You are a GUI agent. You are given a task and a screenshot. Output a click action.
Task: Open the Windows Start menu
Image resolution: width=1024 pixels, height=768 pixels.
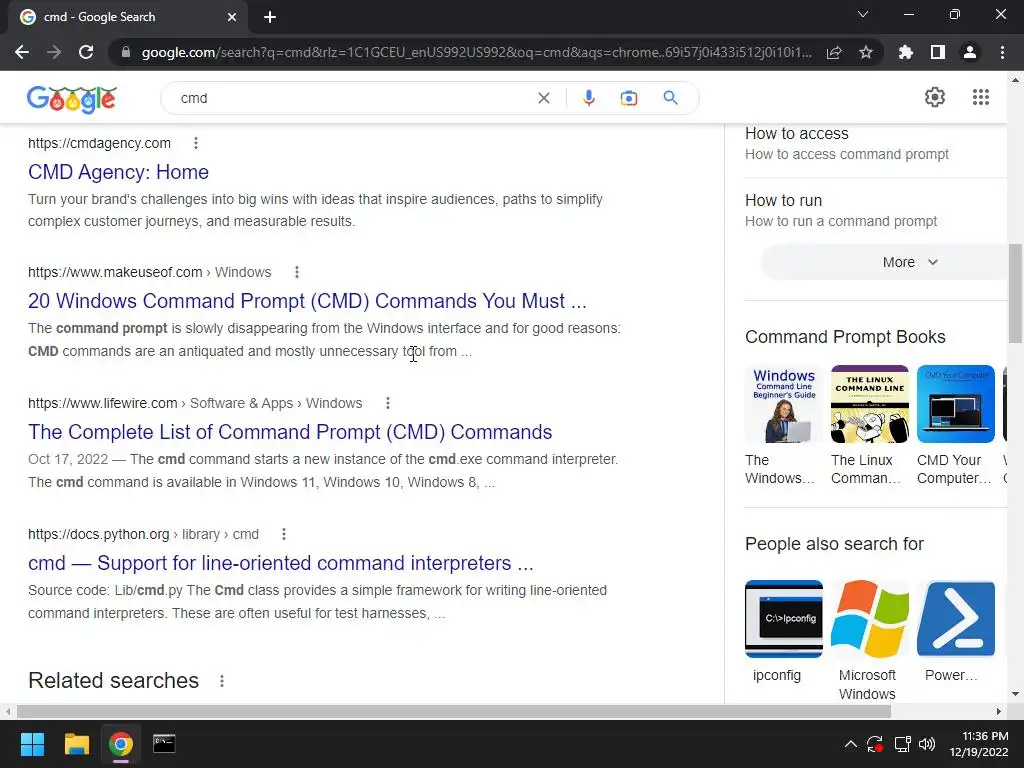pos(32,744)
